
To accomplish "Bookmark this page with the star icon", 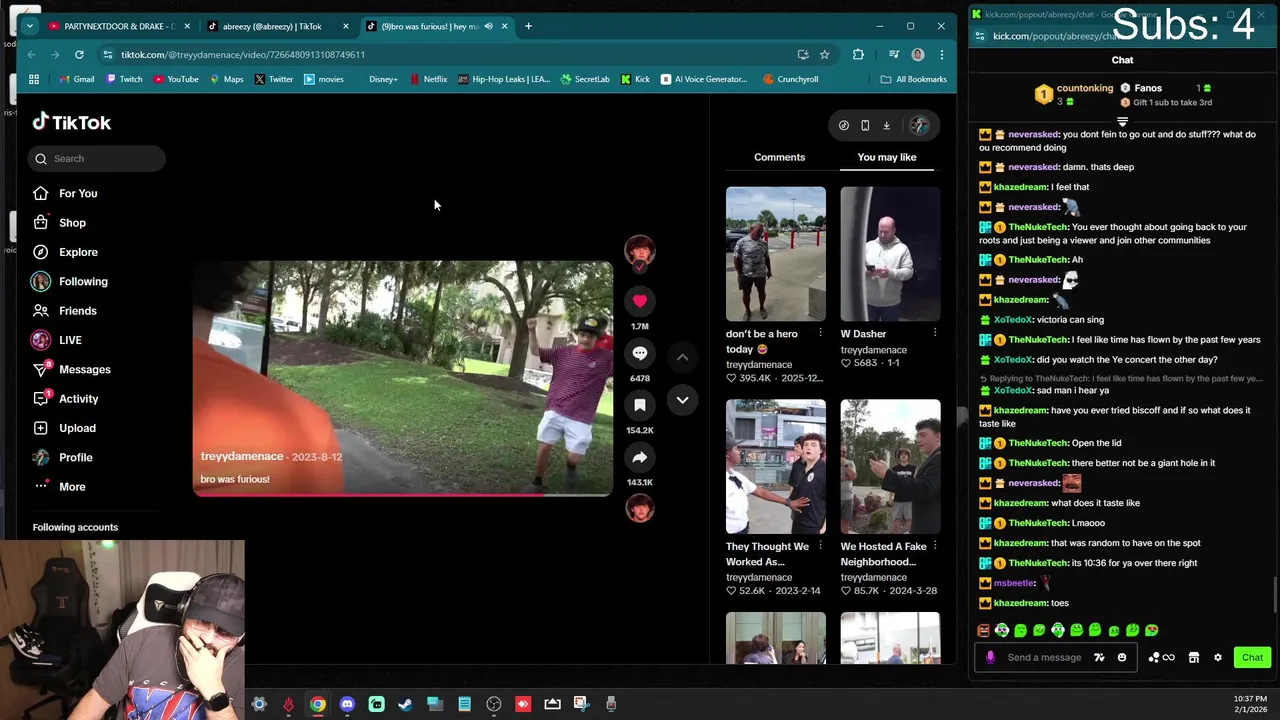I will point(824,54).
